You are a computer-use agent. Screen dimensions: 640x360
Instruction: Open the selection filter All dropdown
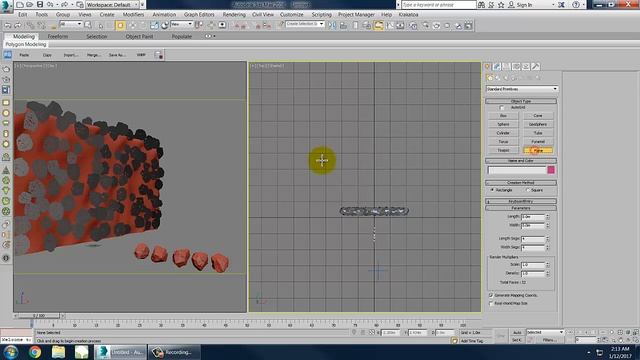71,24
